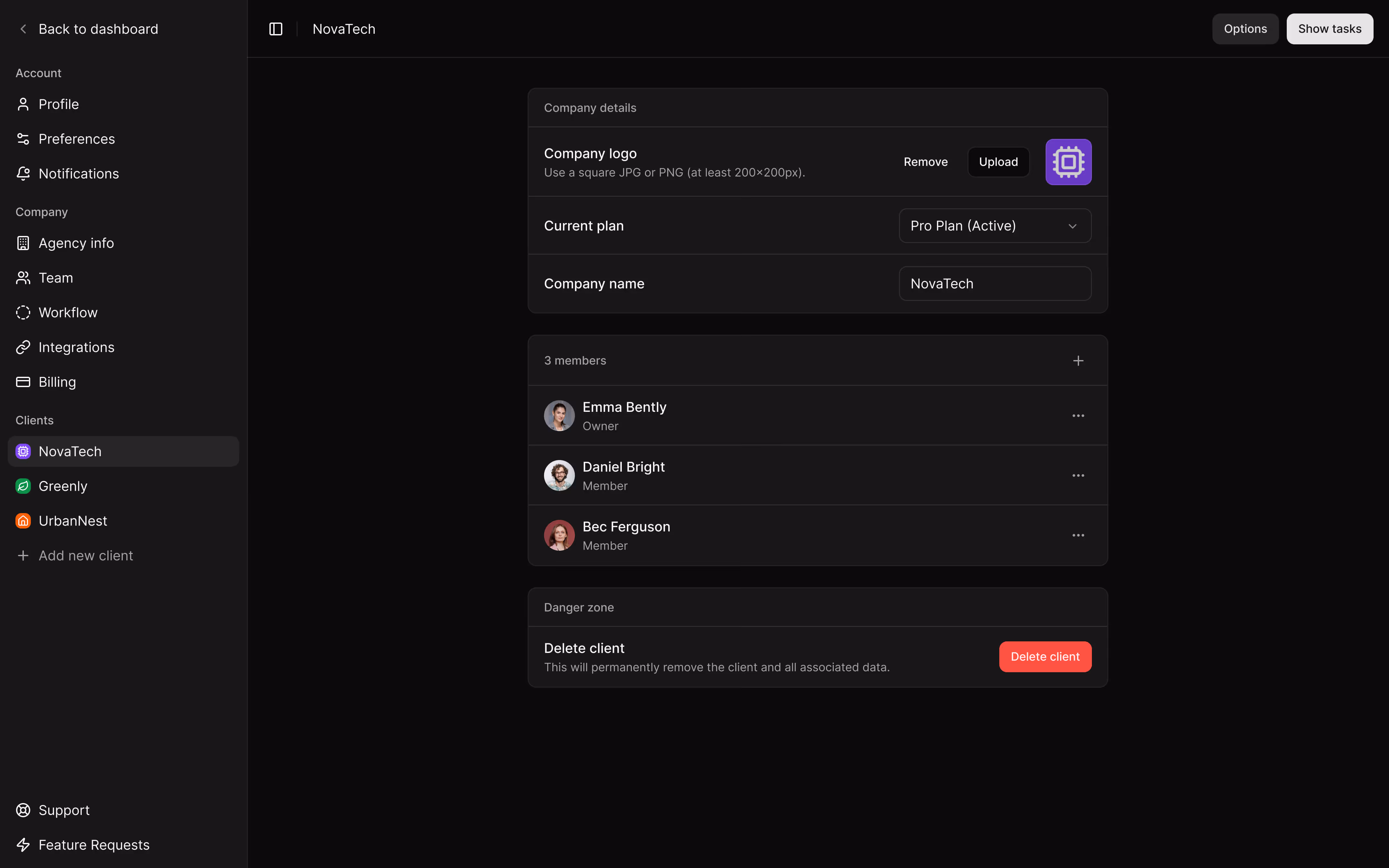Open the Pro Plan dropdown
1389x868 pixels.
(x=994, y=226)
